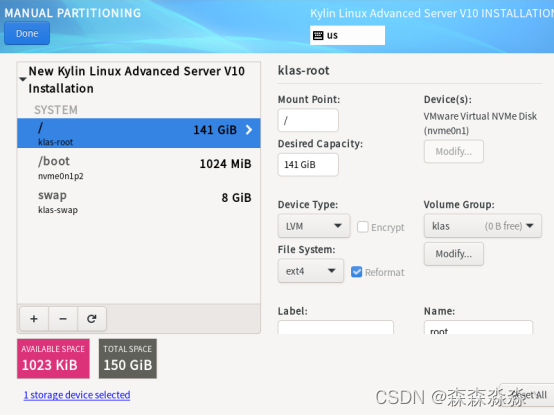The width and height of the screenshot is (554, 416).
Task: Toggle the Encrypt checkbox
Action: point(363,227)
